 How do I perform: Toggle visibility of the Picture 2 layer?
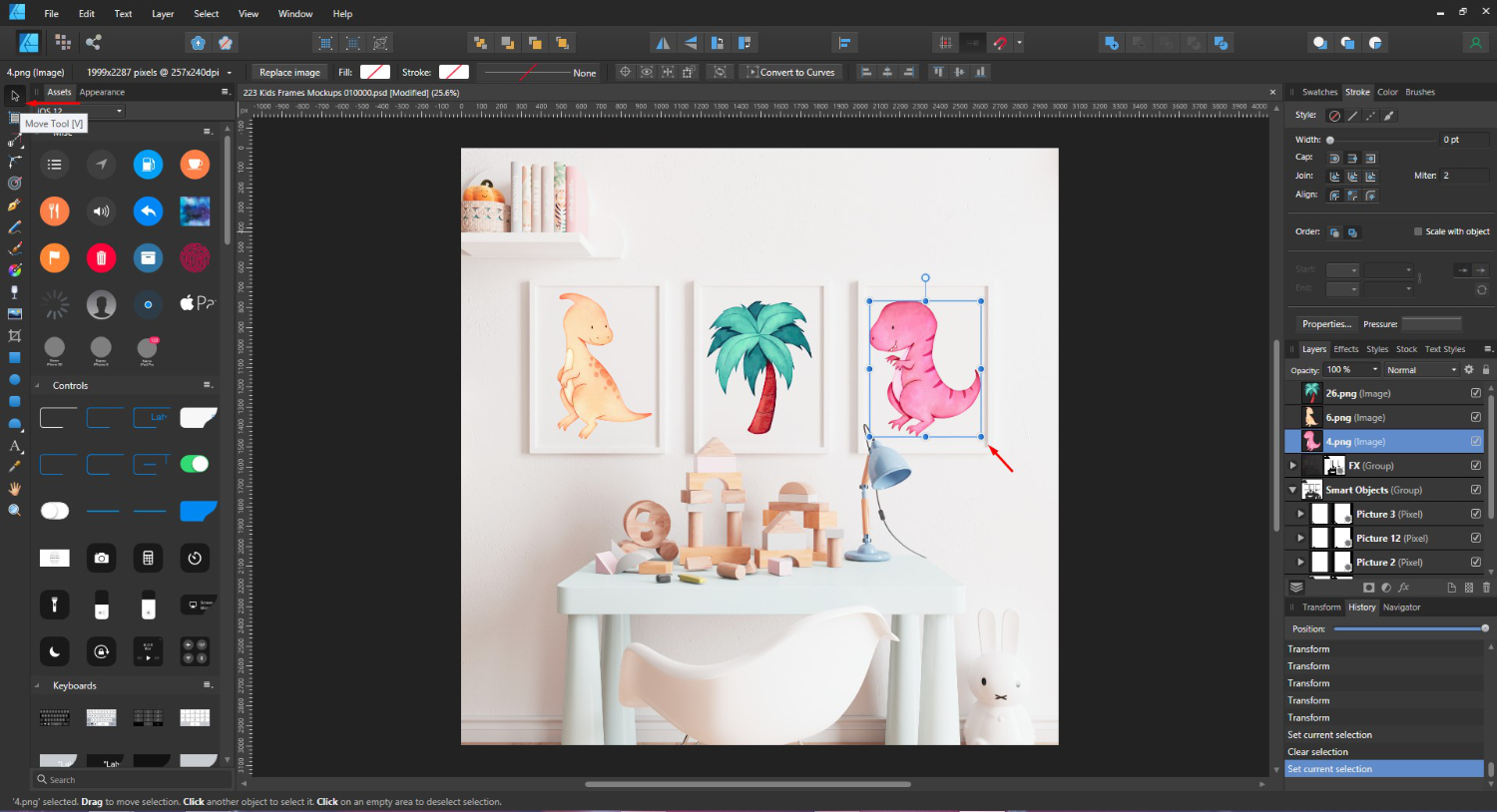1476,562
